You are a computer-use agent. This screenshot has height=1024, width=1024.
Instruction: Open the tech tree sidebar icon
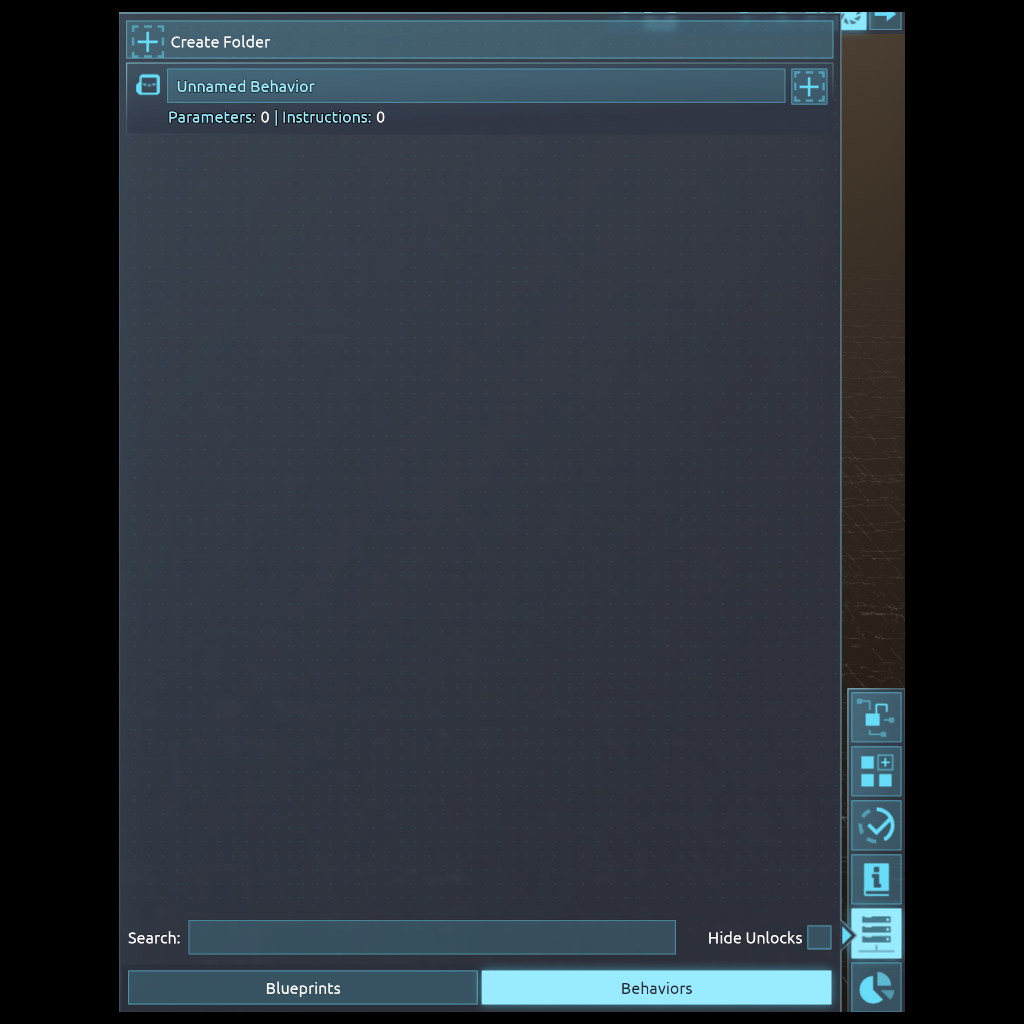[x=876, y=717]
